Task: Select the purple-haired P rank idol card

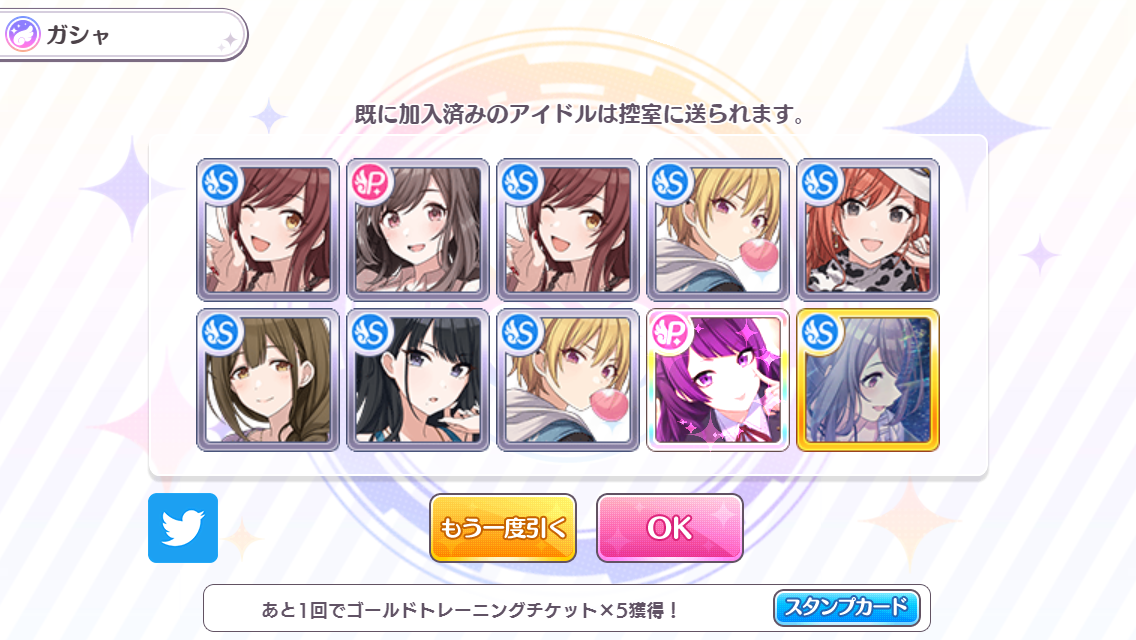Action: 718,380
